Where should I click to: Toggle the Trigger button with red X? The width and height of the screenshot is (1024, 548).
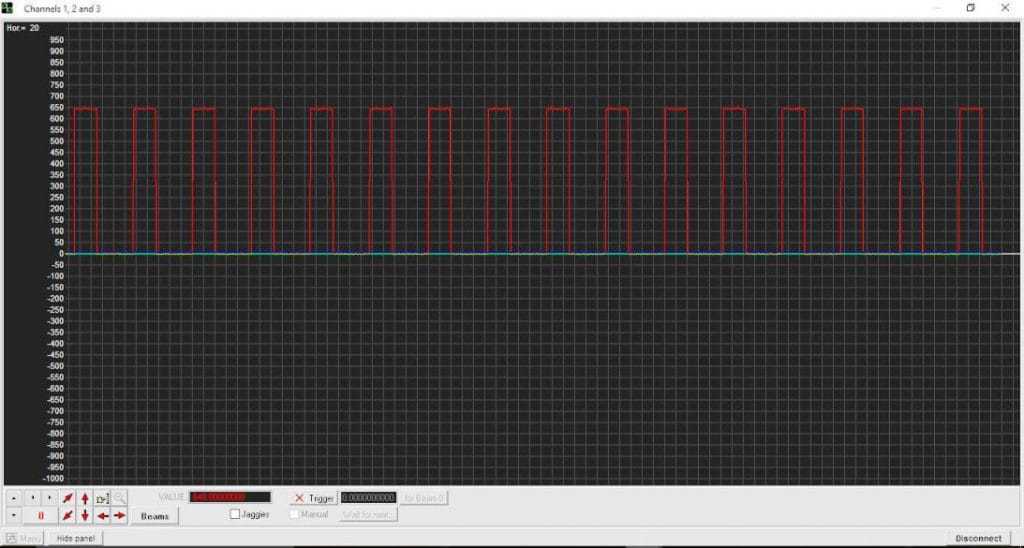click(x=314, y=498)
